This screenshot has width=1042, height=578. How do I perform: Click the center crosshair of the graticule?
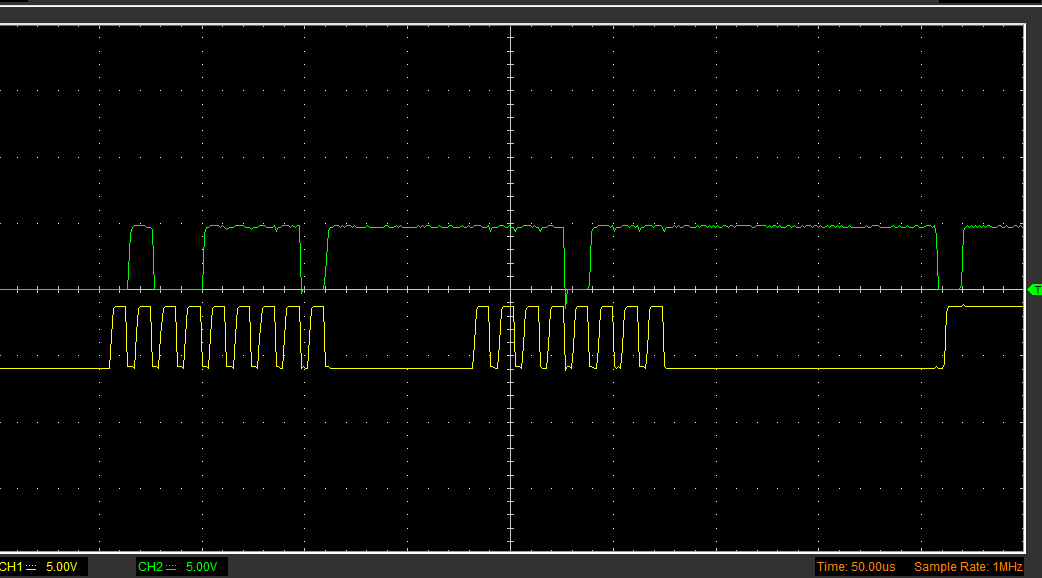pos(511,290)
